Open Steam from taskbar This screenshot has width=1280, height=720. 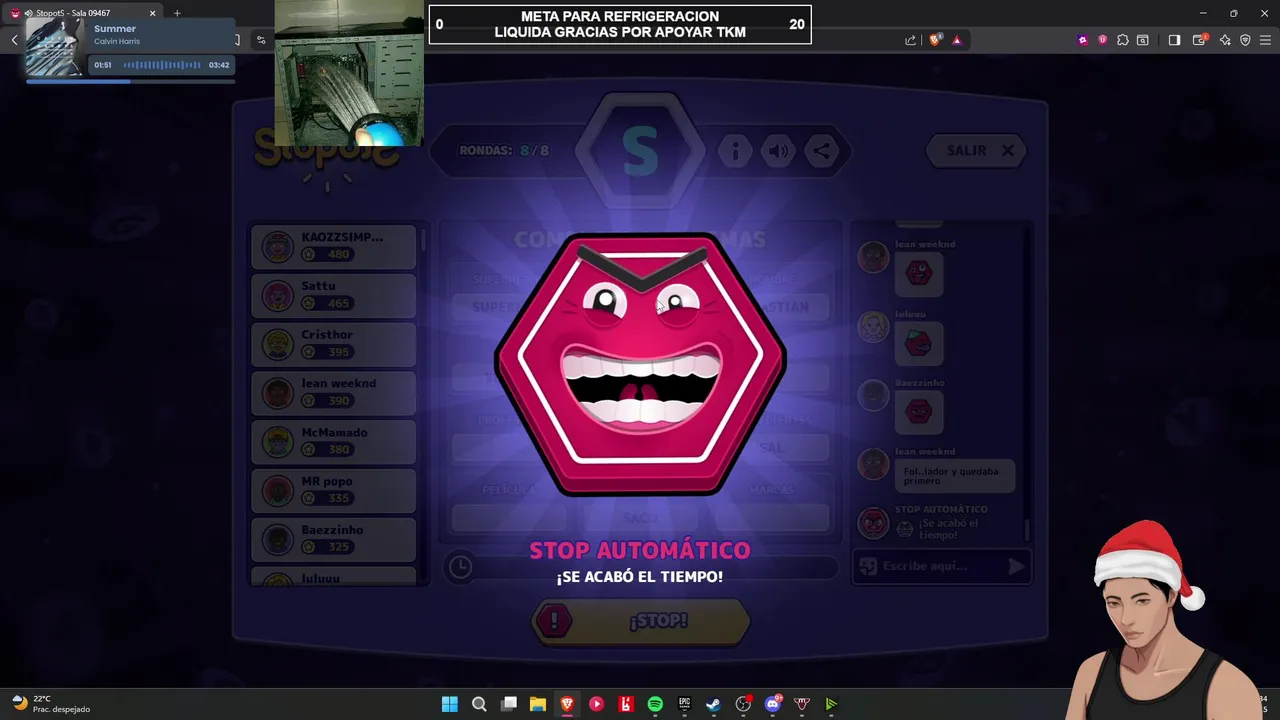click(713, 704)
